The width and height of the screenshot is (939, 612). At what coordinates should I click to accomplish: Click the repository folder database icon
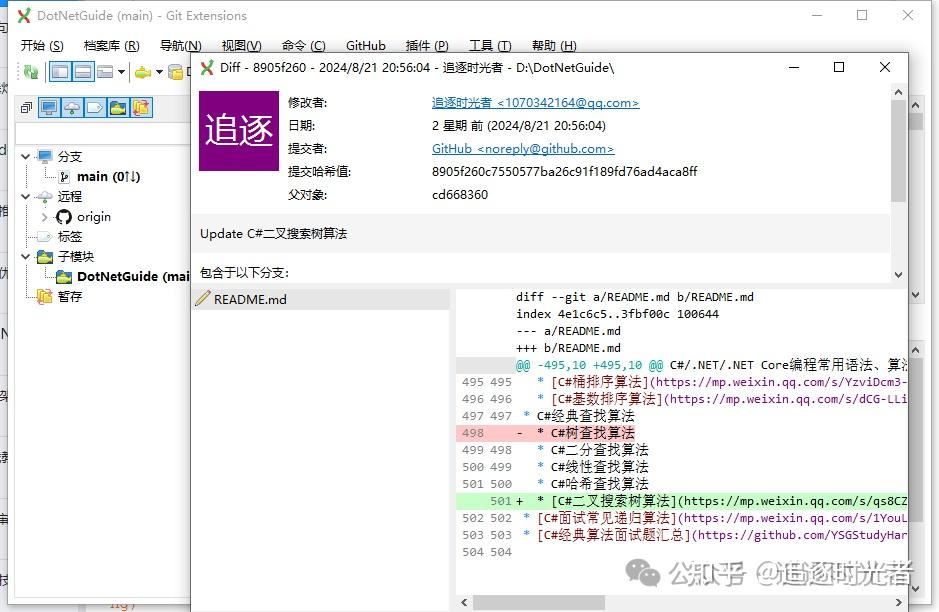click(x=175, y=72)
